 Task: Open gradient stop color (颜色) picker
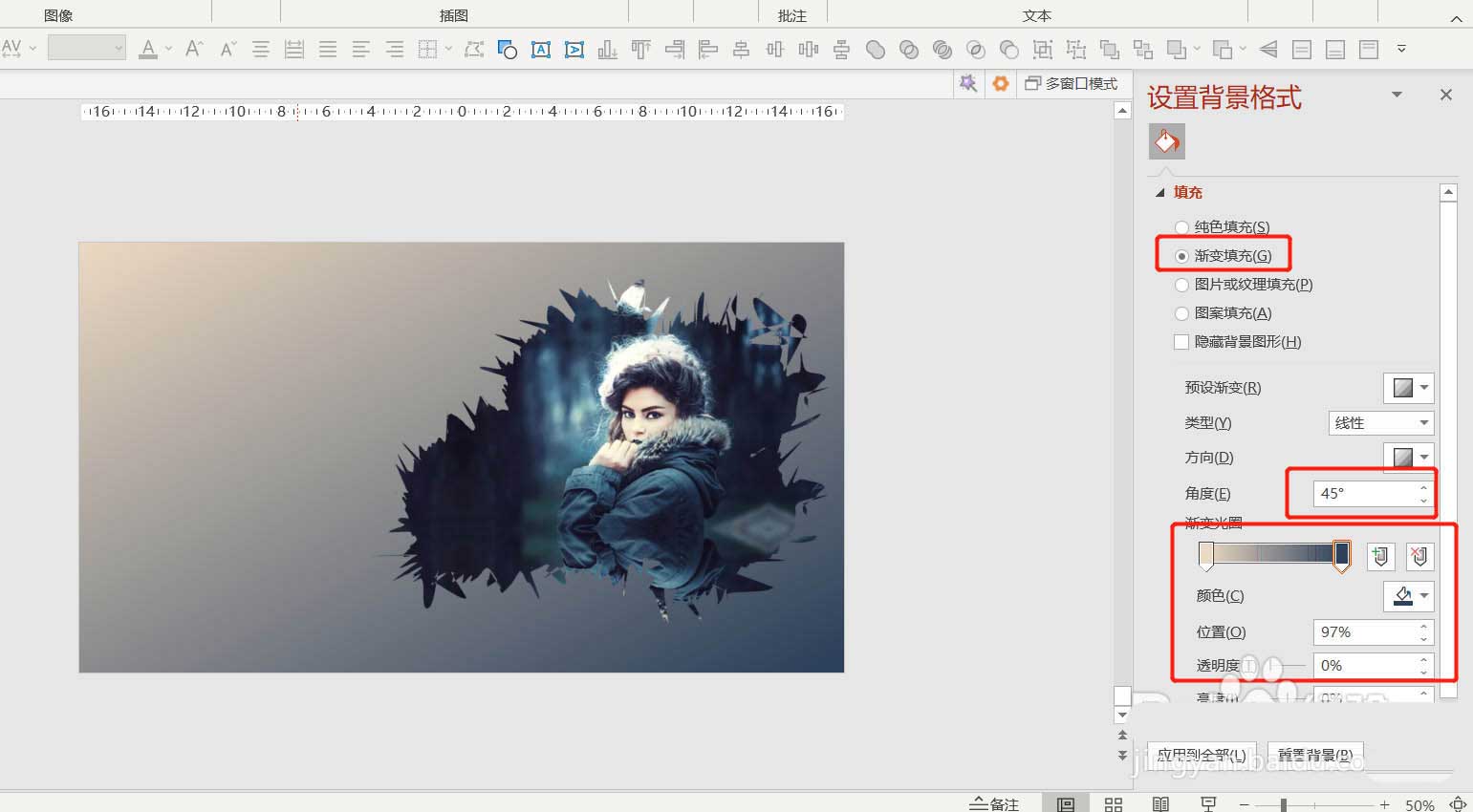(1408, 596)
